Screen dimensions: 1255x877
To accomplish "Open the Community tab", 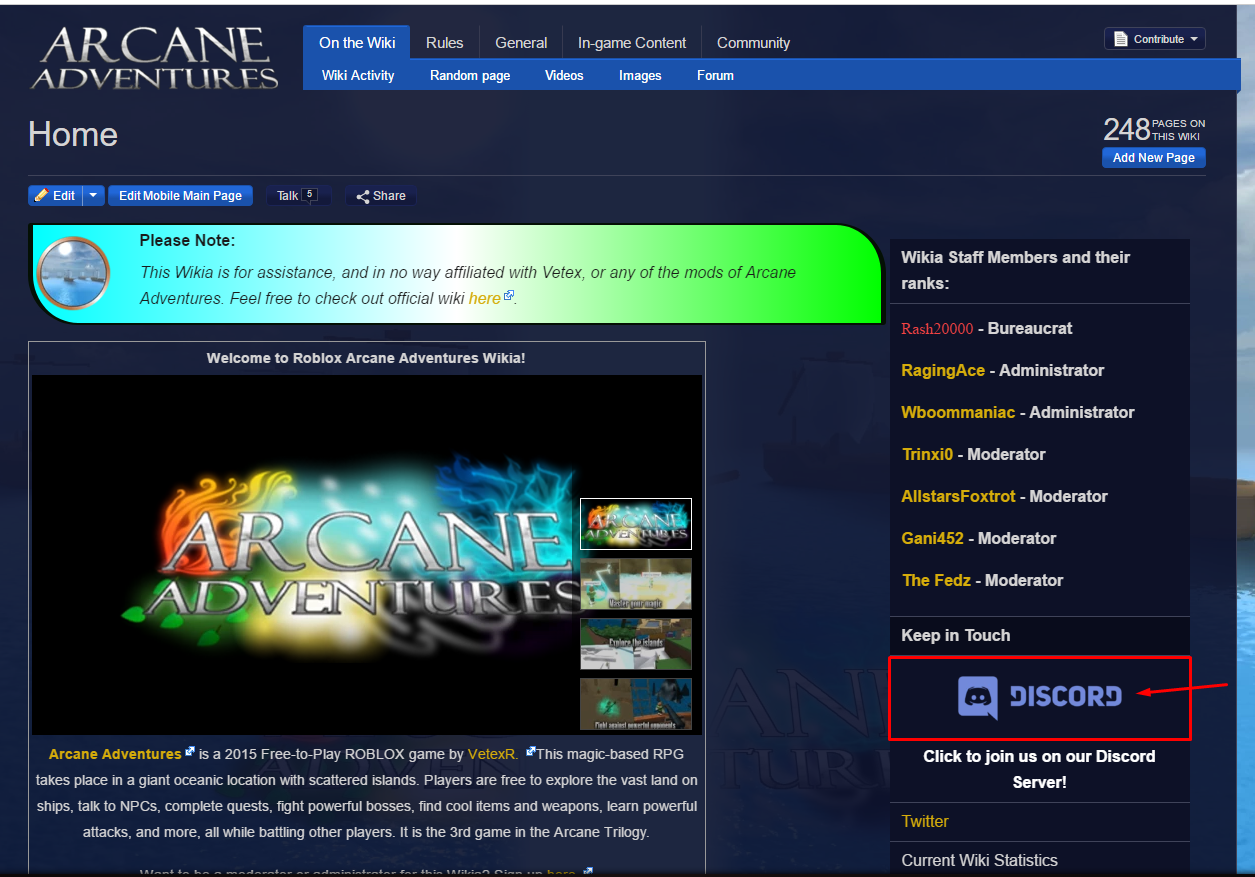I will (x=753, y=43).
